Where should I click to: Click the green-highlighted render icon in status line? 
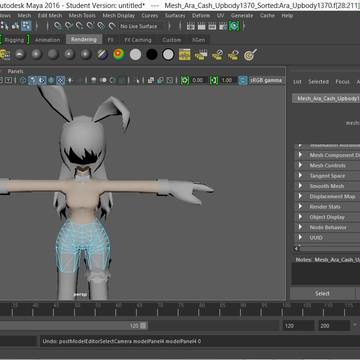click(234, 26)
